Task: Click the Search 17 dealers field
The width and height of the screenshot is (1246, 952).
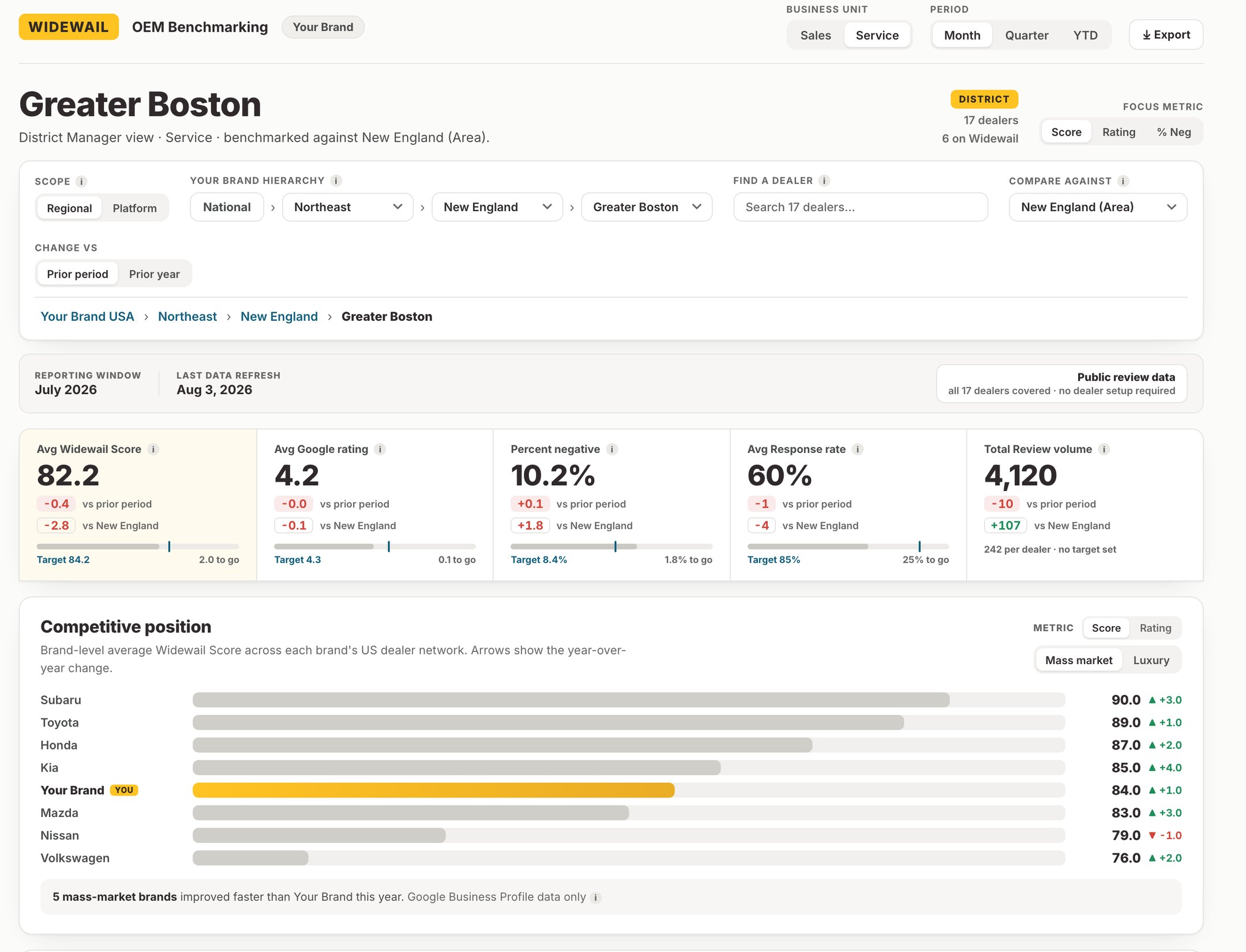Action: coord(860,207)
